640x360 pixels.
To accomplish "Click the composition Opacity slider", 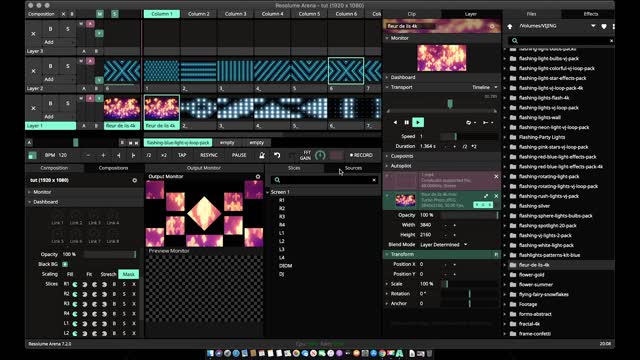I will pyautogui.click(x=110, y=254).
